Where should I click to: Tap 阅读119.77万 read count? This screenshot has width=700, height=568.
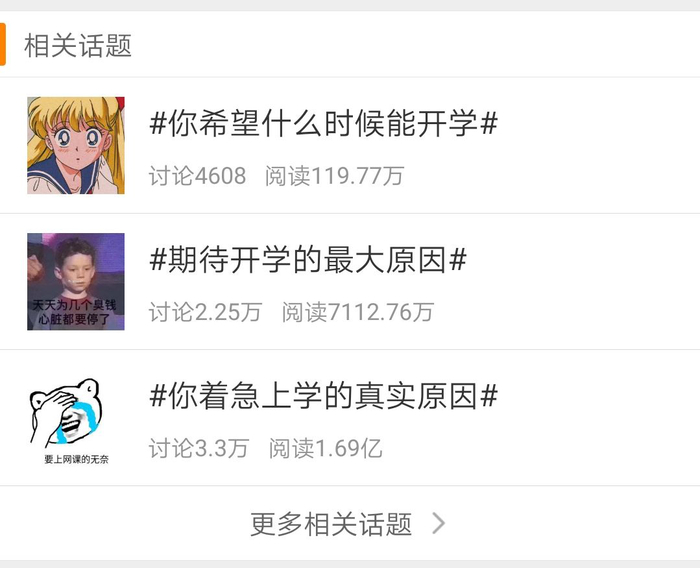(335, 176)
